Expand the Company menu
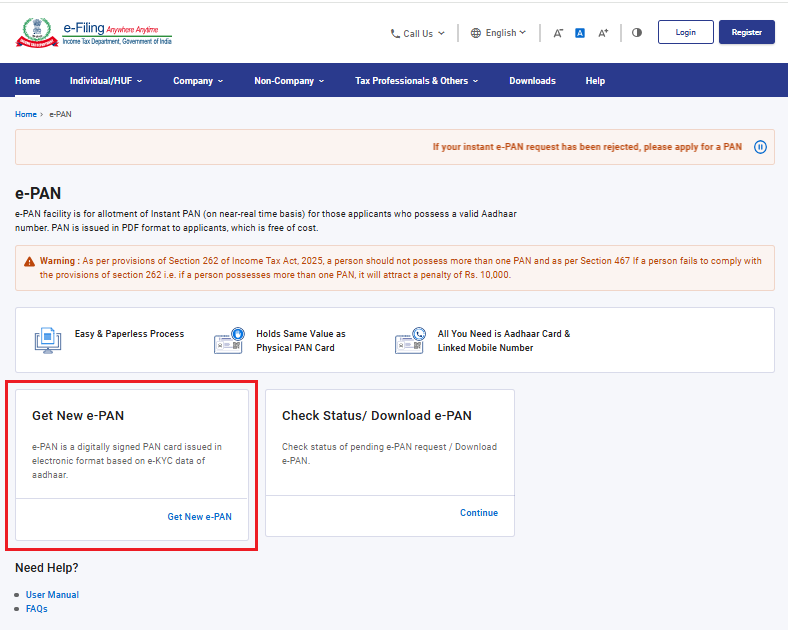This screenshot has height=630, width=788. (x=198, y=81)
